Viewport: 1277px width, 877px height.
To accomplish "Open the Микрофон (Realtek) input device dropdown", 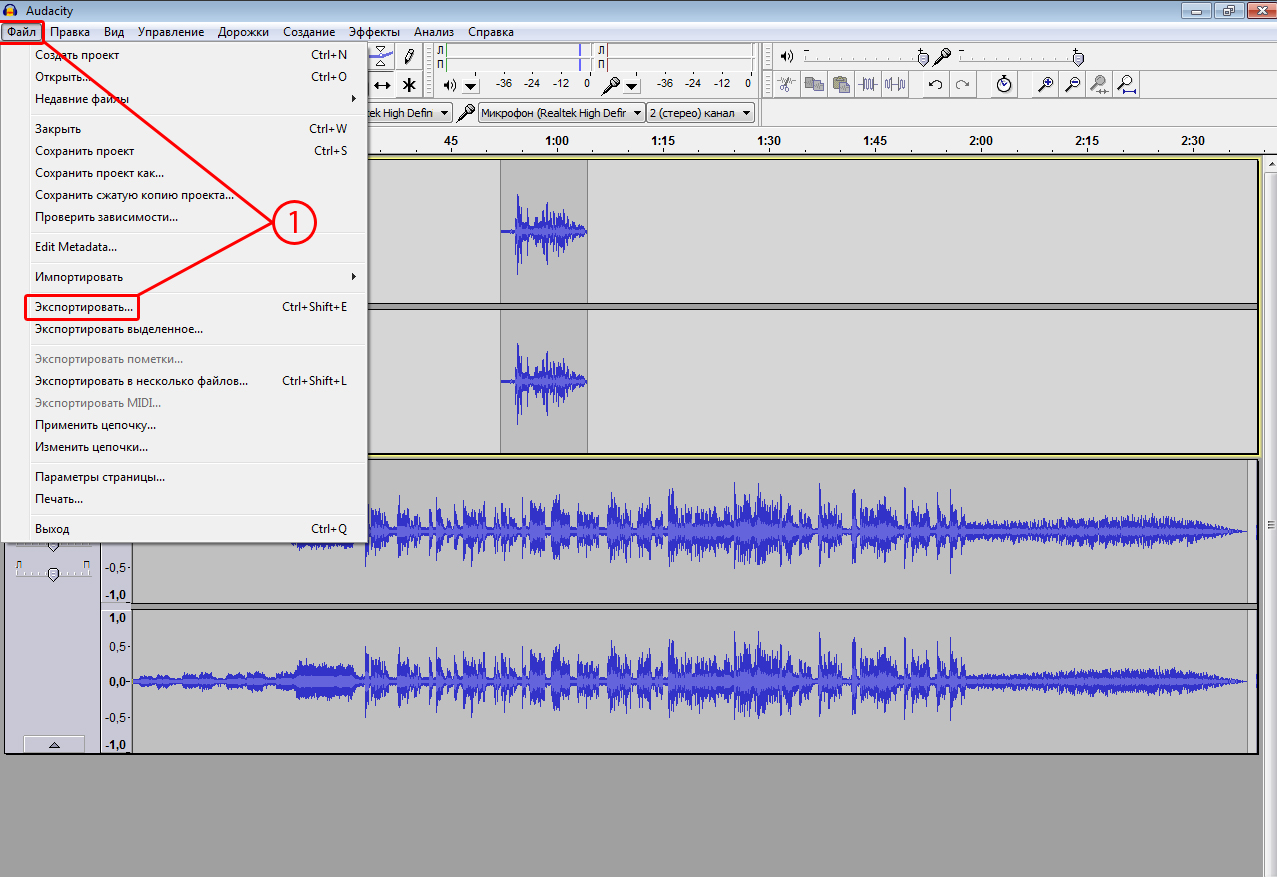I will [560, 113].
